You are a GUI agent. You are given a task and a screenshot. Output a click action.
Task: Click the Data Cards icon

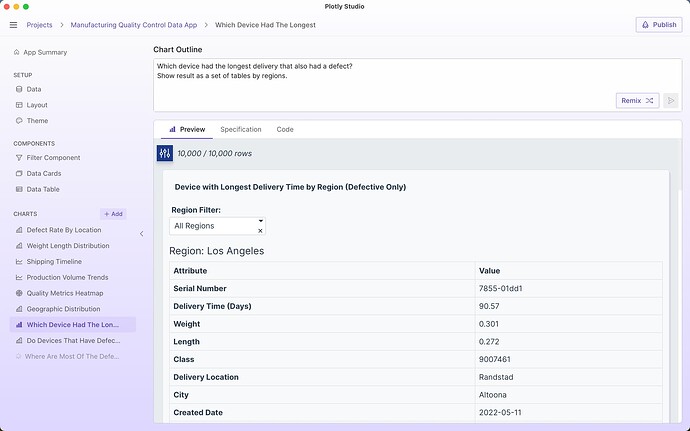point(19,173)
